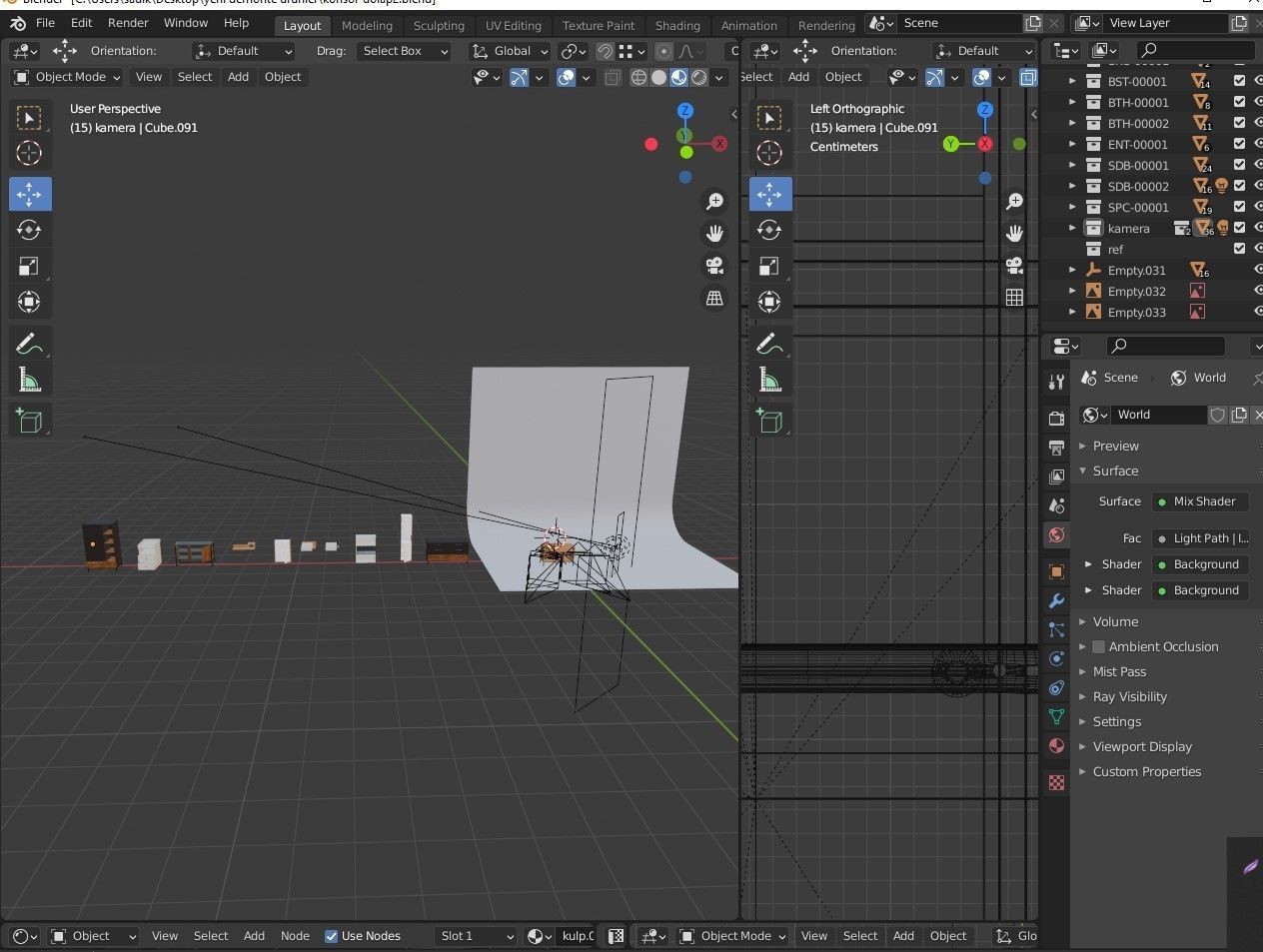Screen dimensions: 1263x952
Task: Uncheck BST-00001 collection exclude checkbox
Action: pos(1240,81)
